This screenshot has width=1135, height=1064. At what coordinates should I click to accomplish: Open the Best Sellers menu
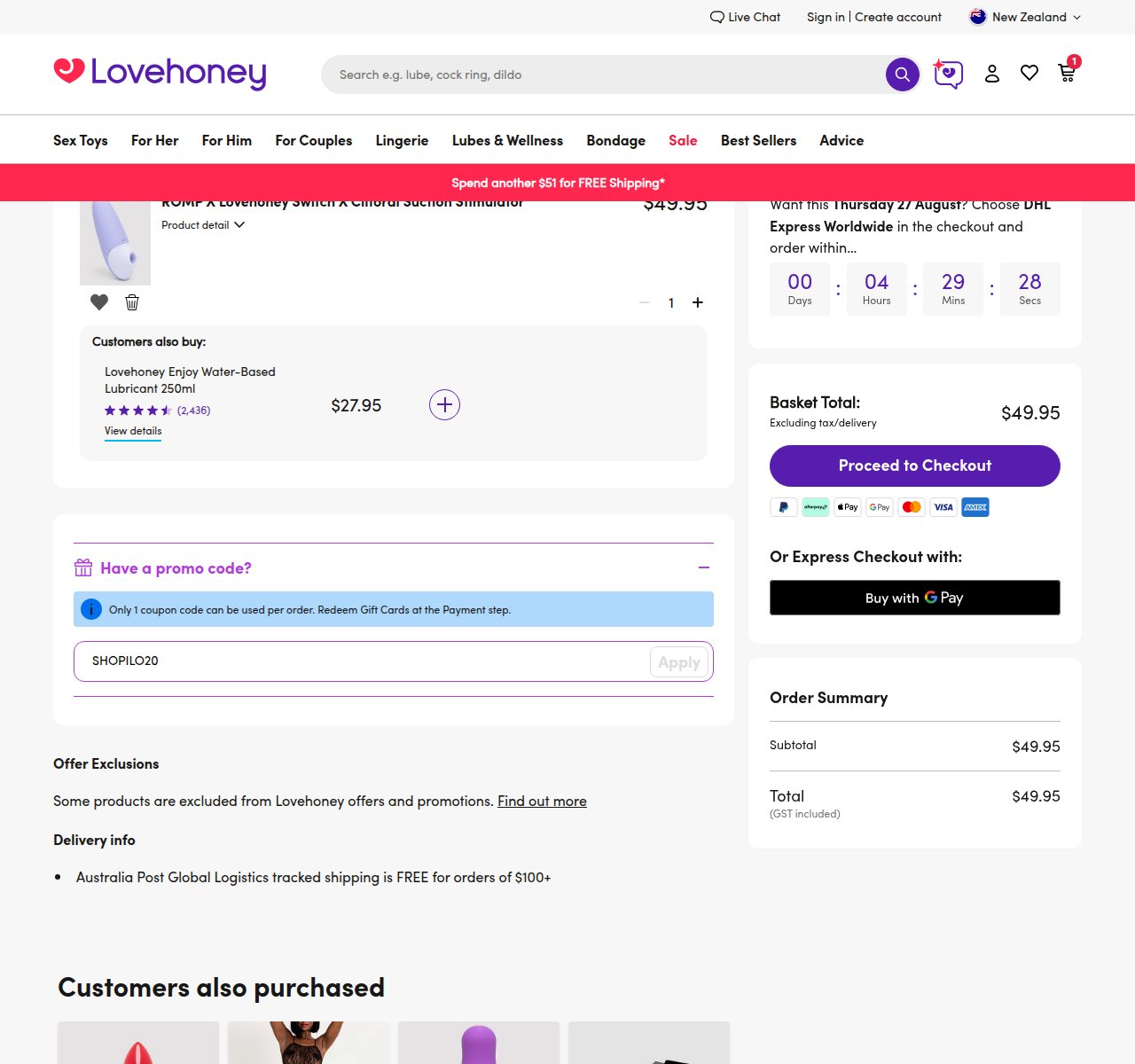coord(759,140)
